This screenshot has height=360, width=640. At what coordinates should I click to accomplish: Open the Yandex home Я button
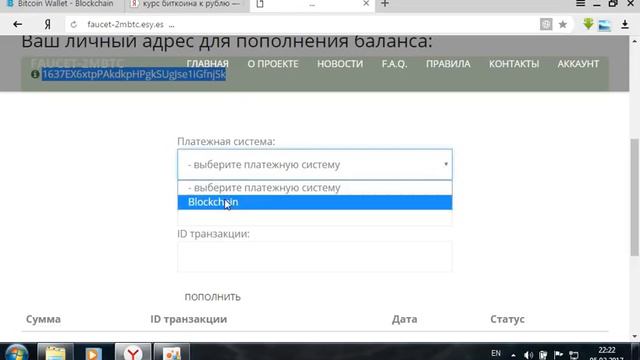47,24
